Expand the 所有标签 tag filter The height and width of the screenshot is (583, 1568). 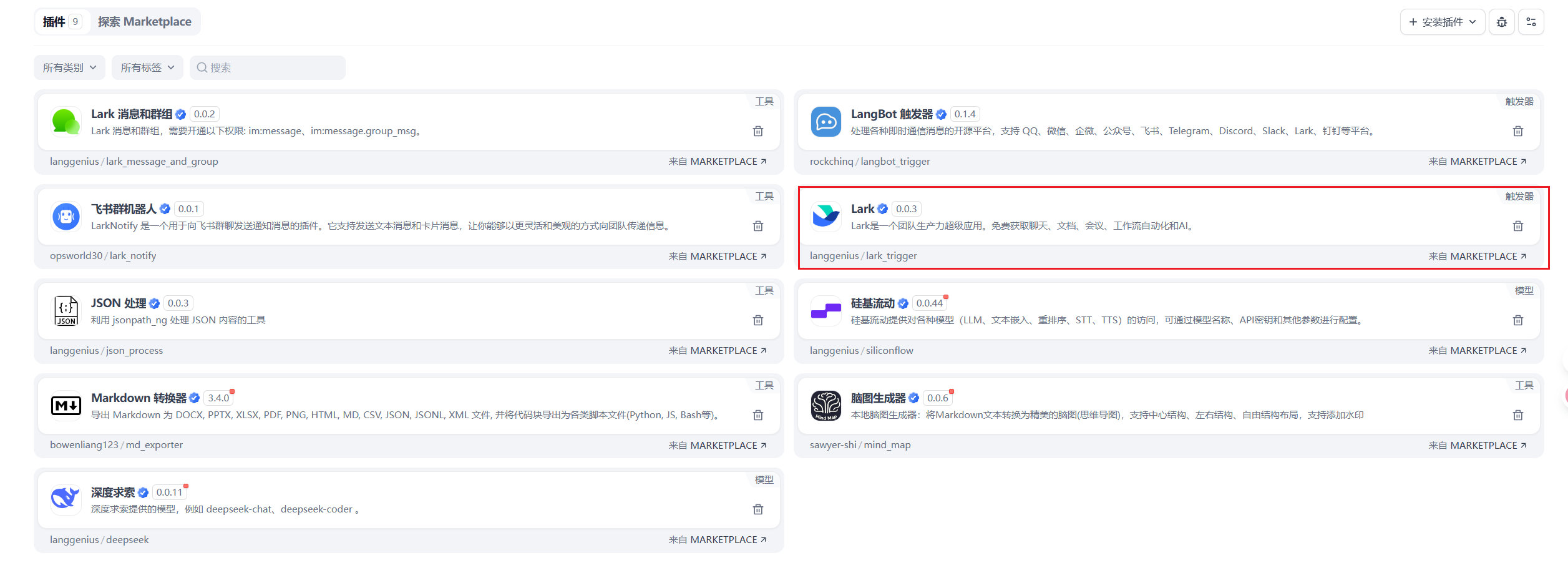click(x=147, y=67)
